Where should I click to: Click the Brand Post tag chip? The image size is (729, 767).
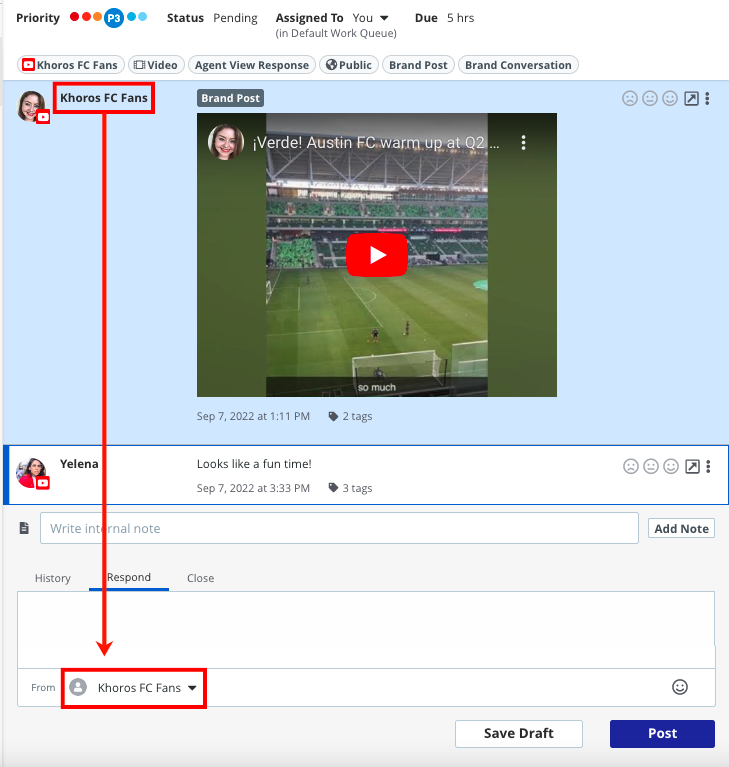418,65
